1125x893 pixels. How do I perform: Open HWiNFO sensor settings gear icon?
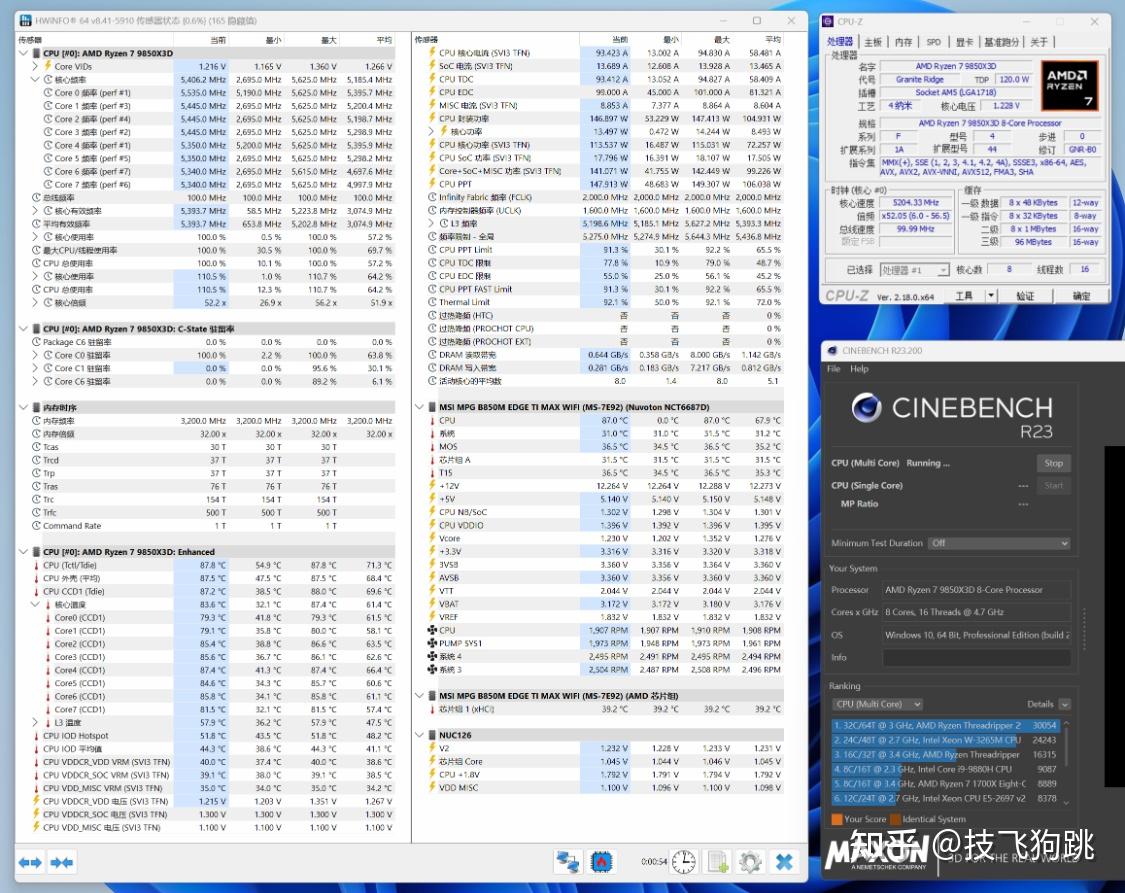[x=750, y=861]
